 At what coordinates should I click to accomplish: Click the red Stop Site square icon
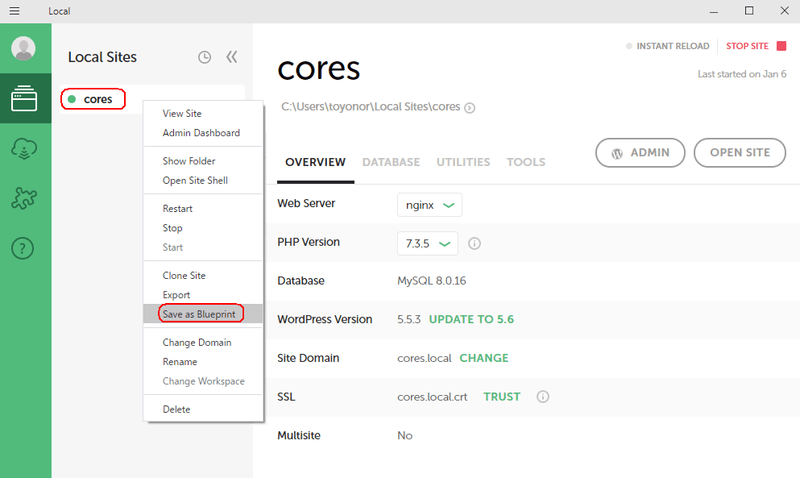tap(781, 46)
